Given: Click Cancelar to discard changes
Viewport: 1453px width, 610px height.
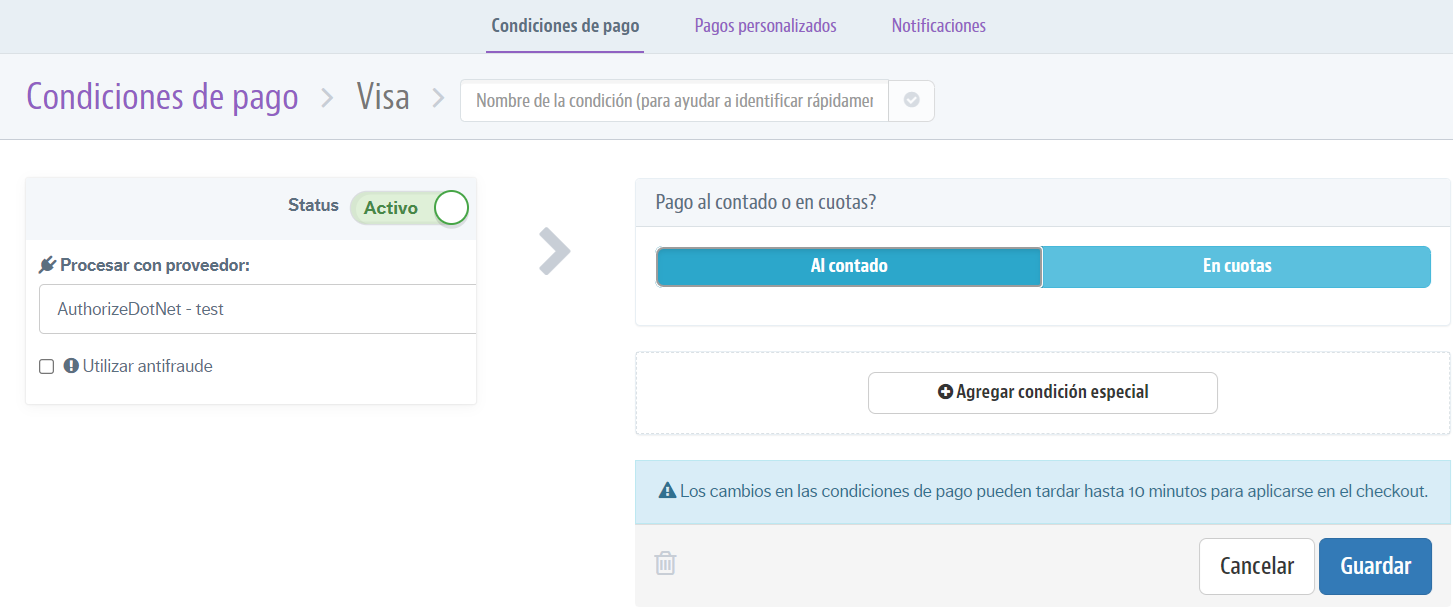Looking at the screenshot, I should 1256,565.
